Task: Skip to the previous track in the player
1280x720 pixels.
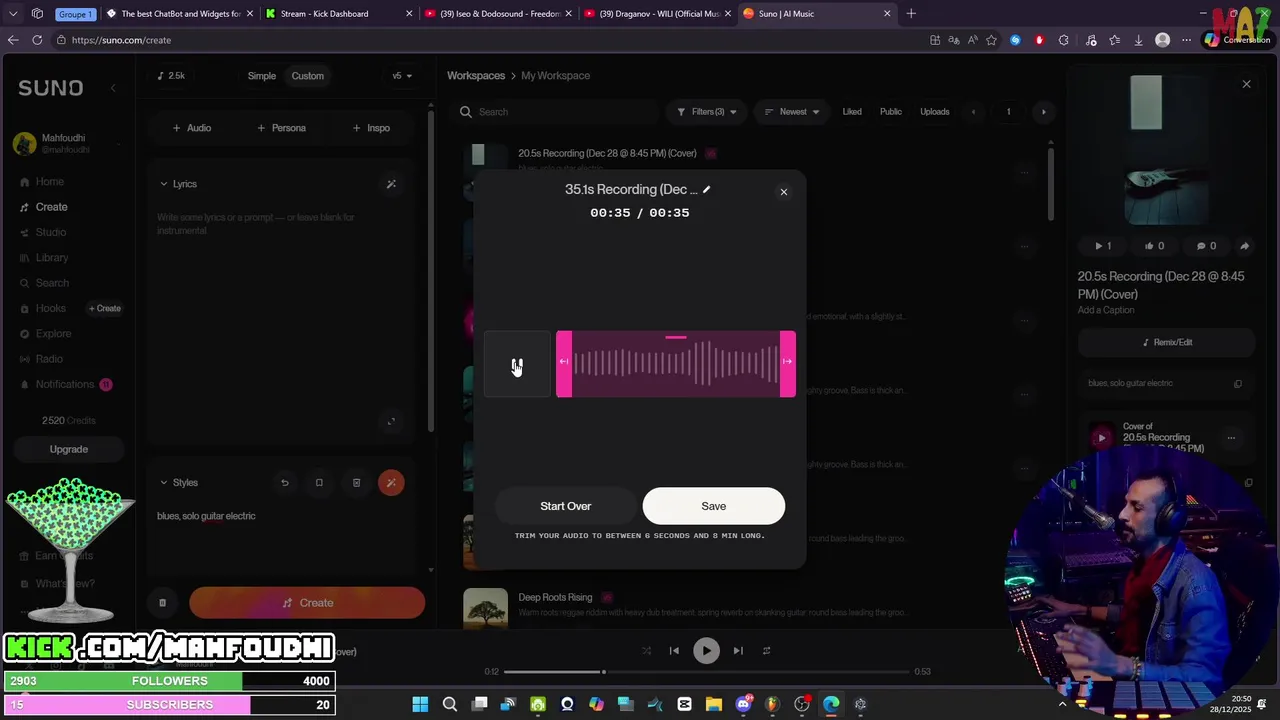Action: click(x=674, y=651)
